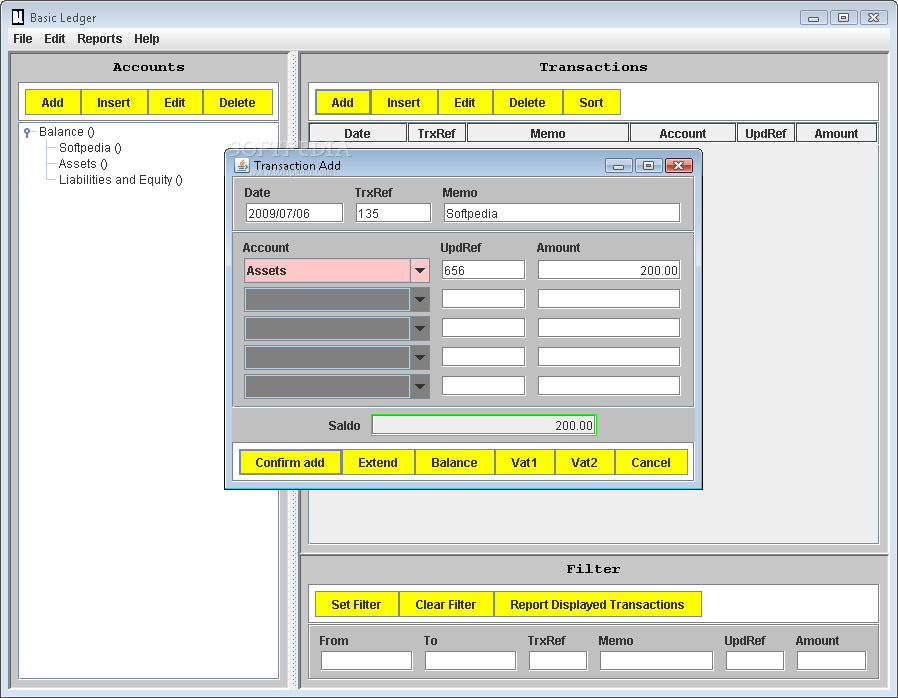Click the Extend button
Screen dimensions: 898x698
click(x=378, y=462)
